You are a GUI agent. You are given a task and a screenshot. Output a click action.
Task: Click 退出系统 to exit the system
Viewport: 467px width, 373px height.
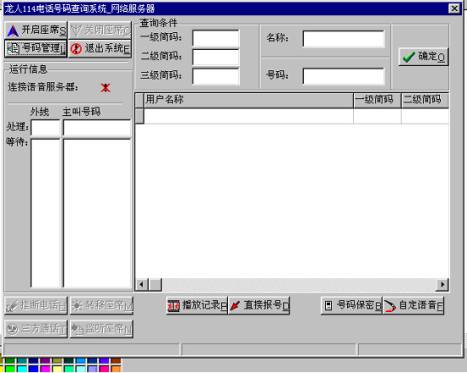[100, 49]
